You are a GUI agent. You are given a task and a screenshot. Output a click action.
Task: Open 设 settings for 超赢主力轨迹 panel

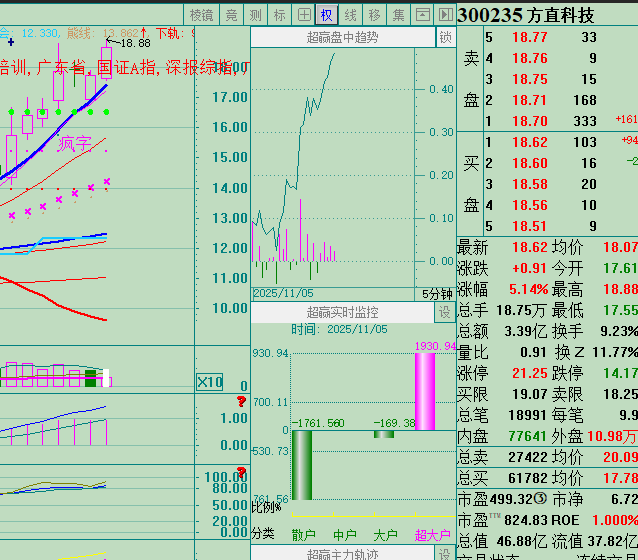[x=444, y=553]
